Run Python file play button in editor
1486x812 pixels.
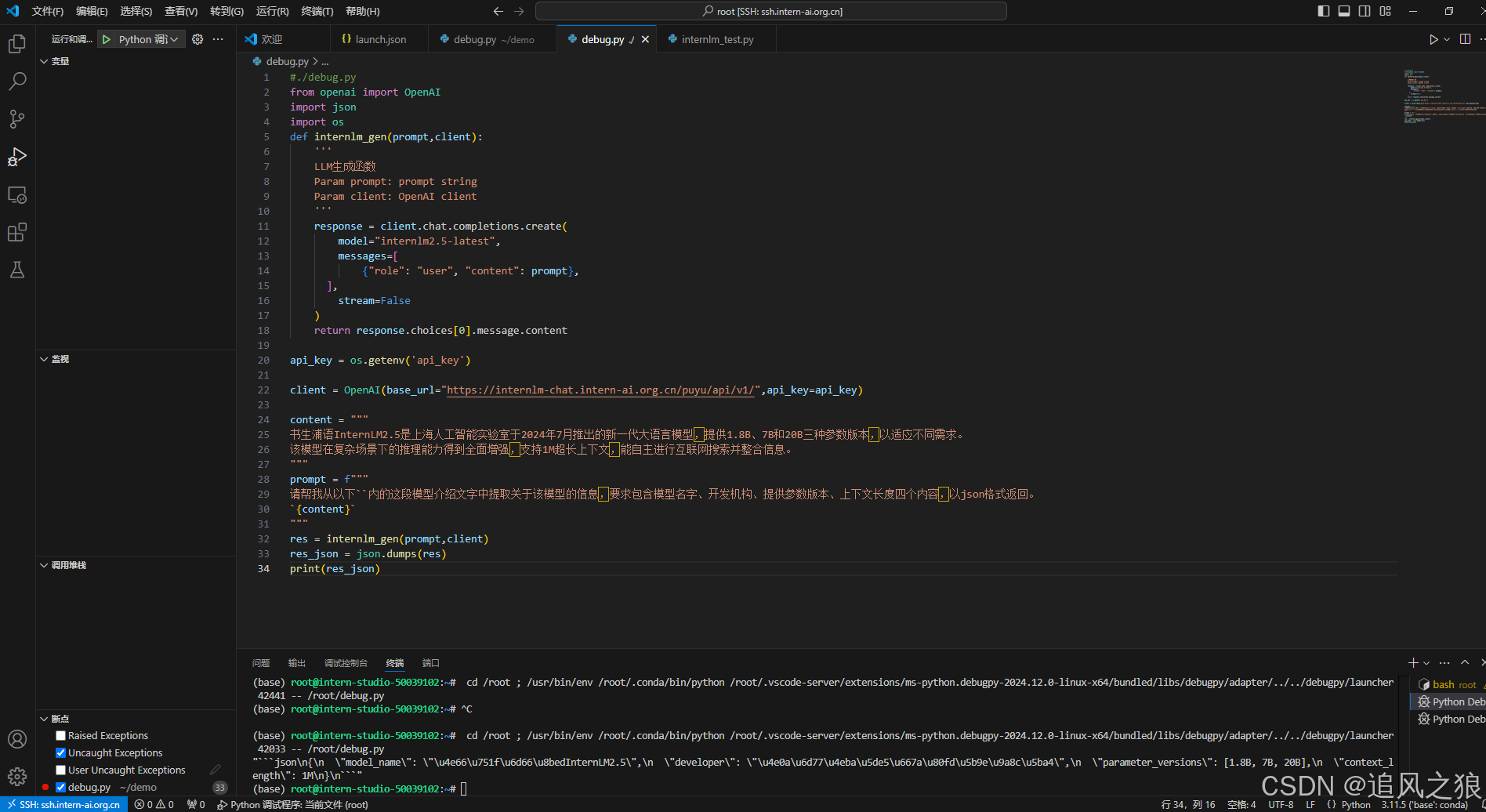pos(1433,39)
